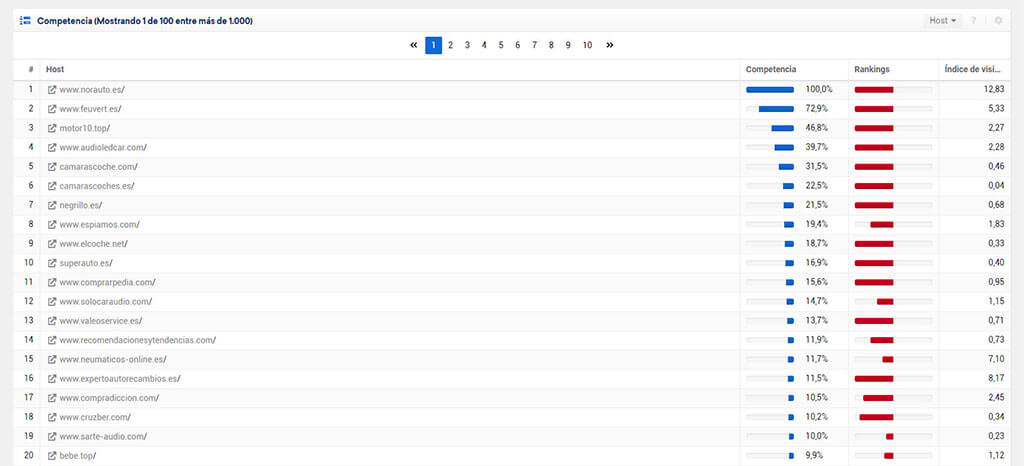Open external link icon for www.valeoservice.es
The height and width of the screenshot is (466, 1024).
pos(52,320)
